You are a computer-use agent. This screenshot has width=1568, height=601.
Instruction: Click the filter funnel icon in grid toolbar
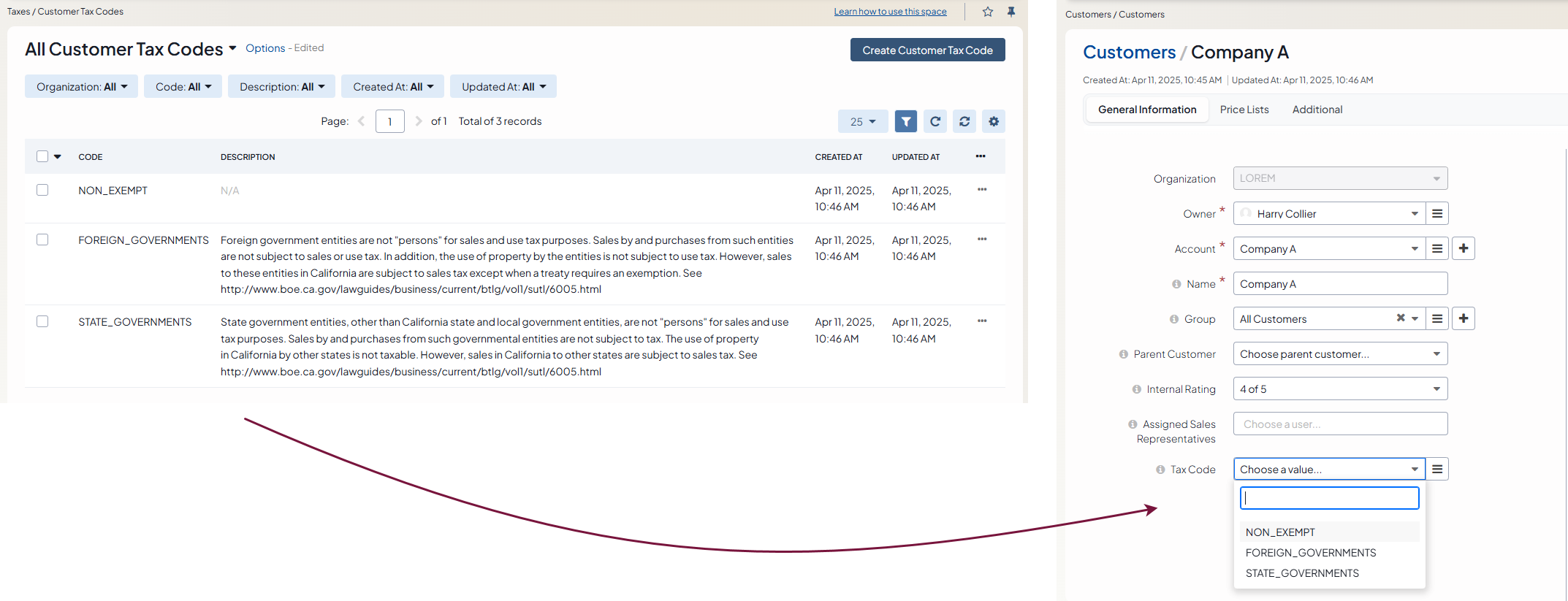[x=905, y=121]
